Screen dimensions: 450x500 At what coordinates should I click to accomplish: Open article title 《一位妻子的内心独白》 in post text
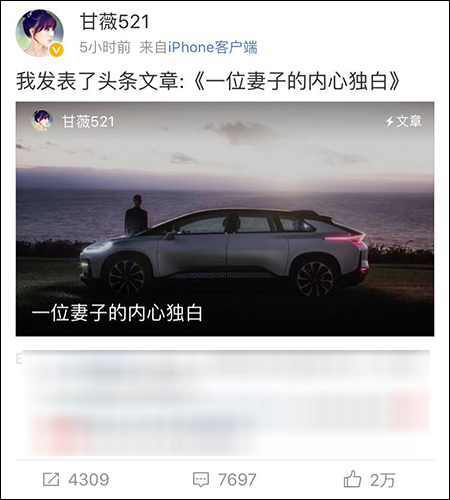(x=296, y=81)
